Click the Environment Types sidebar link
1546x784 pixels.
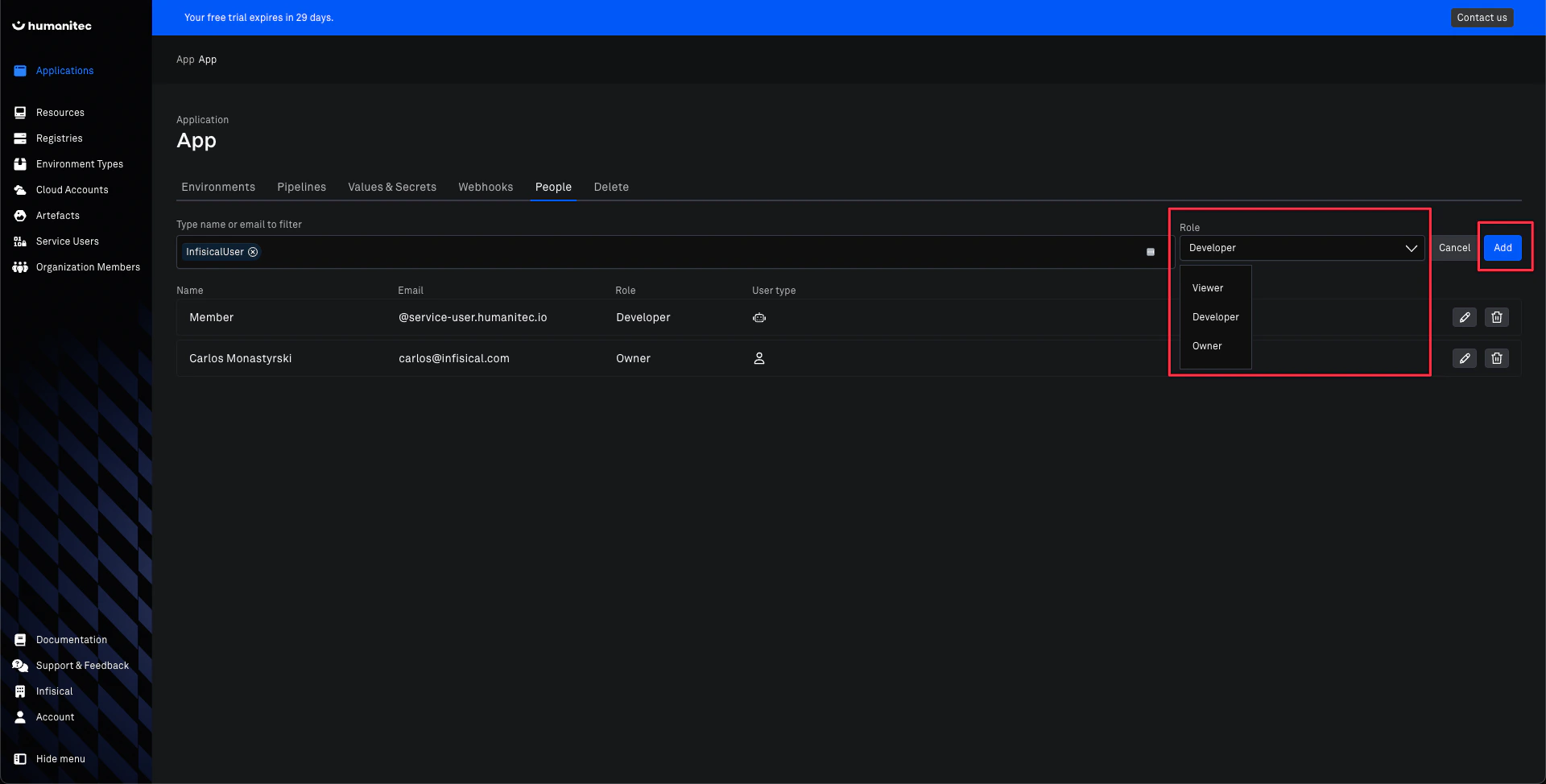(x=80, y=164)
